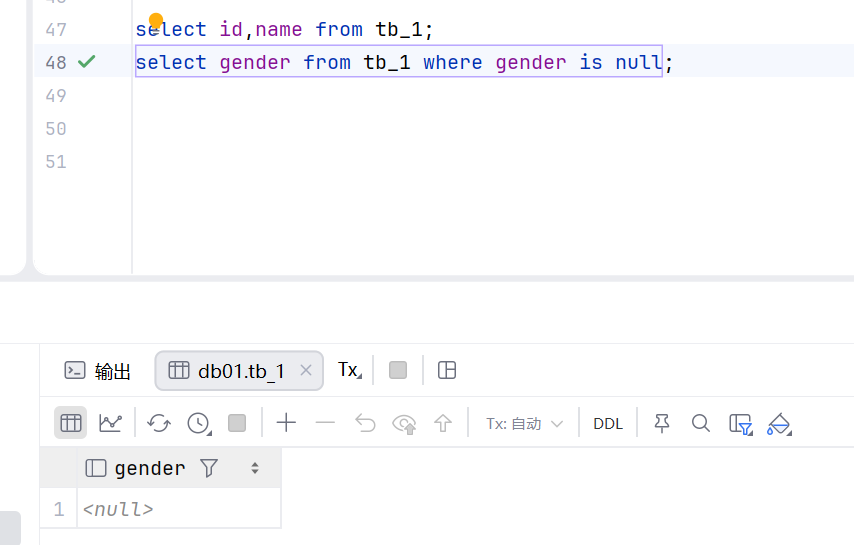Select result row number 1
The height and width of the screenshot is (545, 854).
59,509
